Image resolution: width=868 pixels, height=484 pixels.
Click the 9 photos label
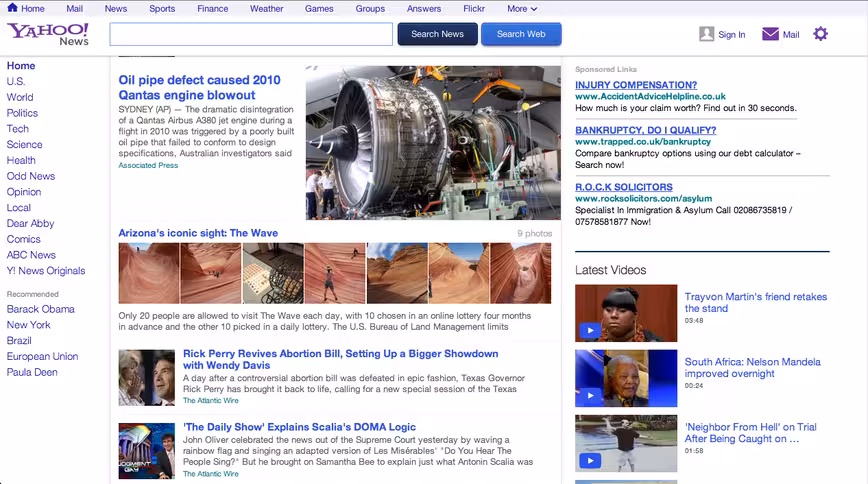[x=535, y=234]
